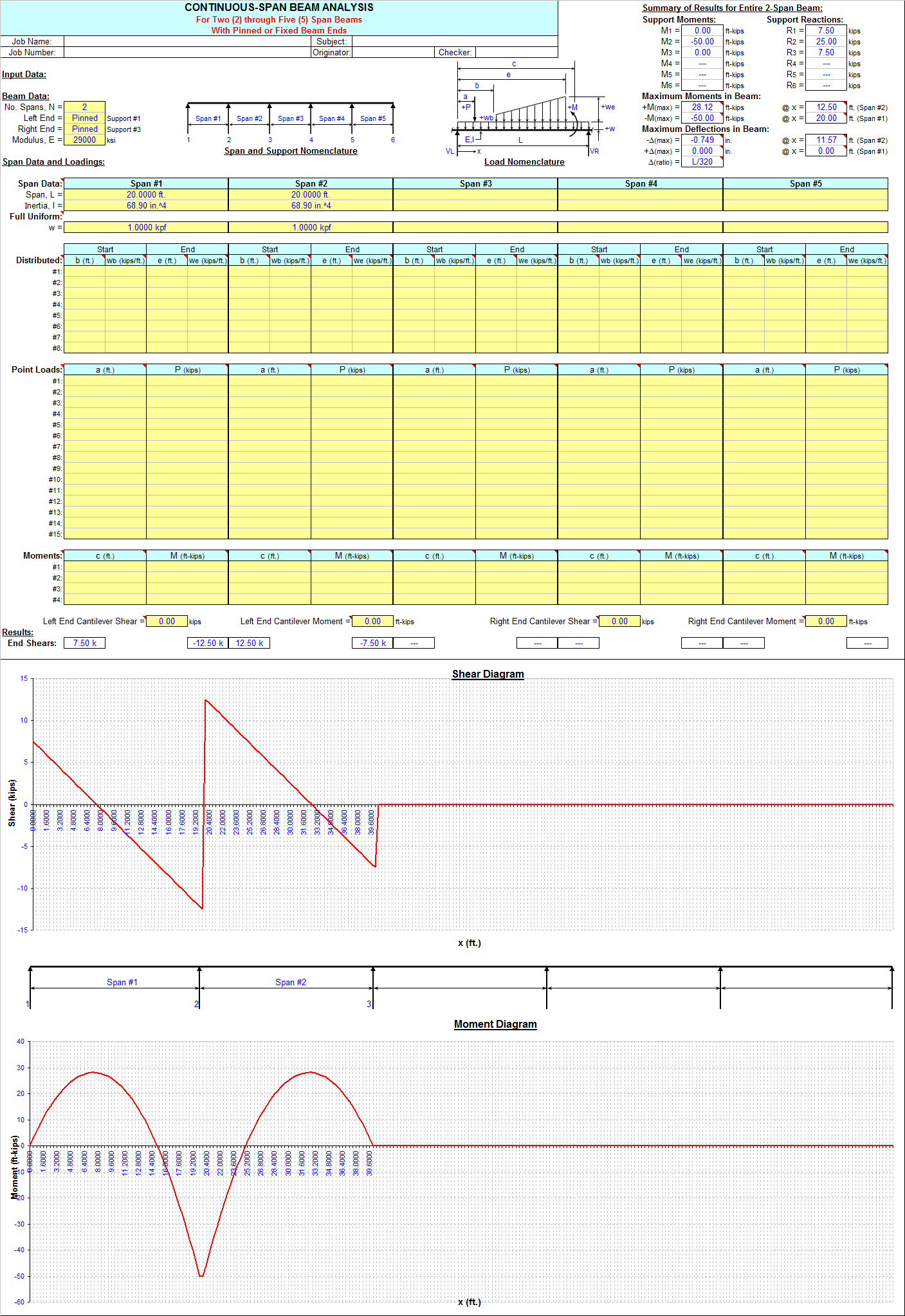Select Left End Cantilever Moment value
The height and width of the screenshot is (1316, 905).
coord(372,621)
